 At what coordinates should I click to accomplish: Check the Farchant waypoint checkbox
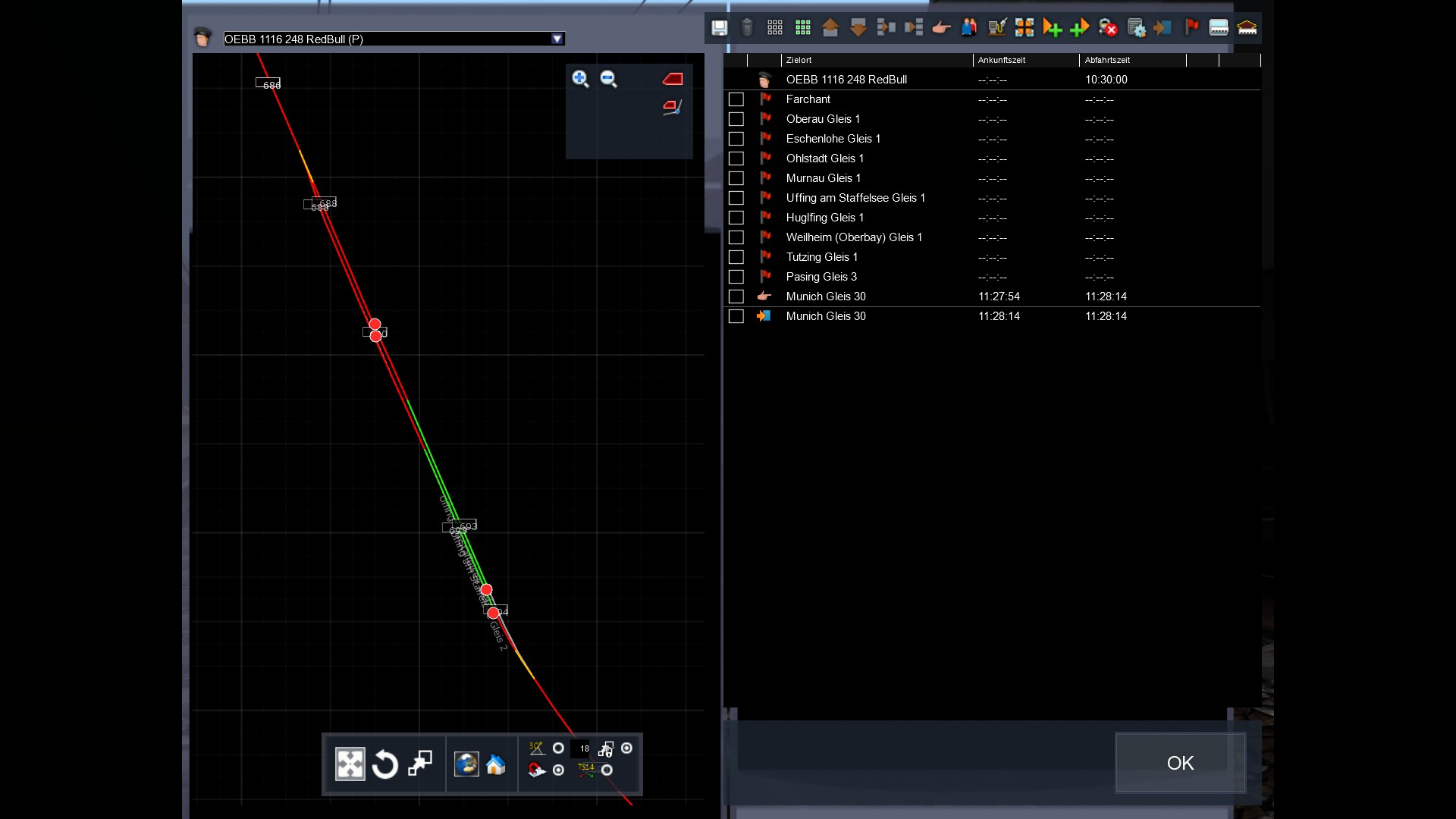pos(736,99)
